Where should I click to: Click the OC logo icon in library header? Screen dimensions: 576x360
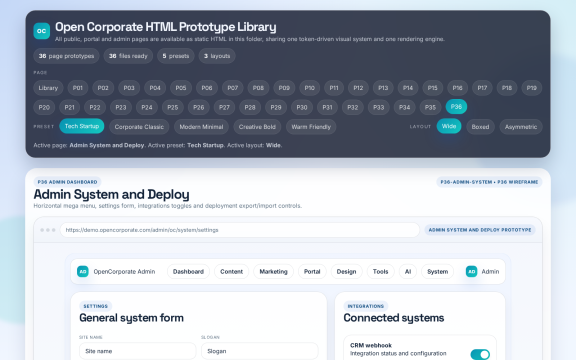[42, 31]
